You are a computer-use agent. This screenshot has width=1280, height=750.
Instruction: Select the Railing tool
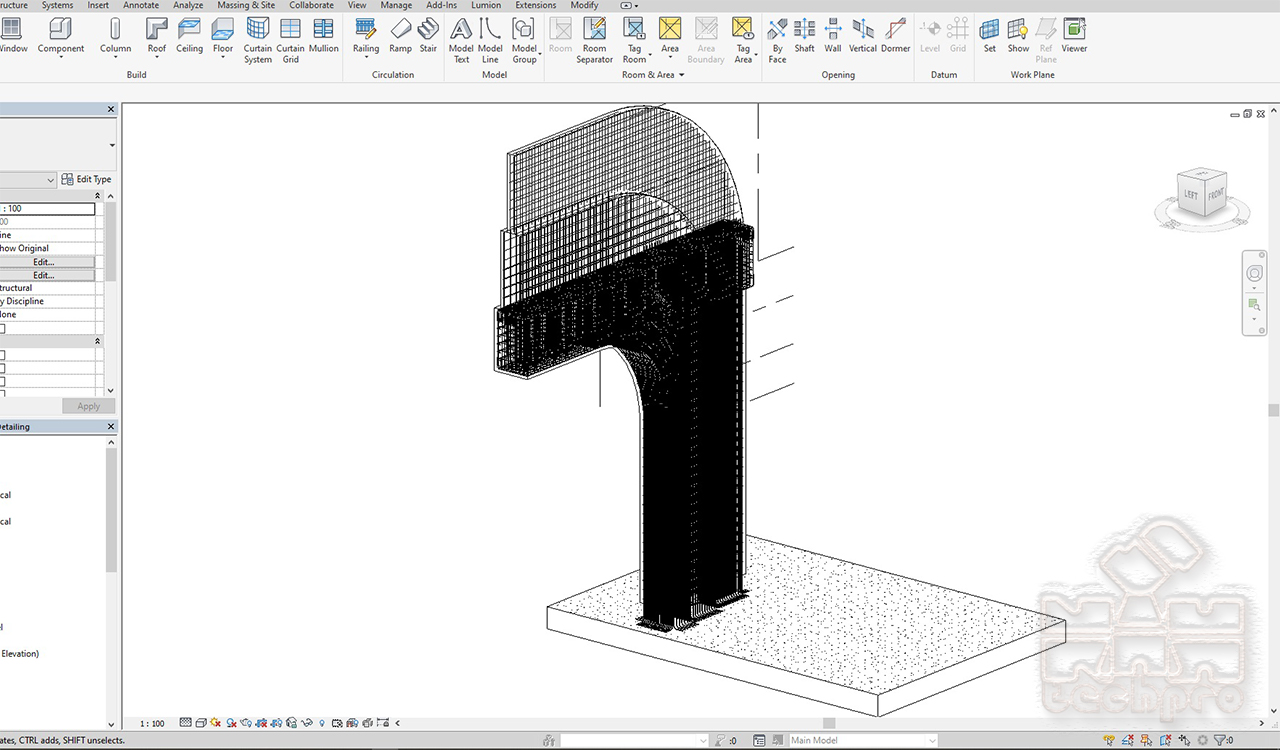coord(366,36)
